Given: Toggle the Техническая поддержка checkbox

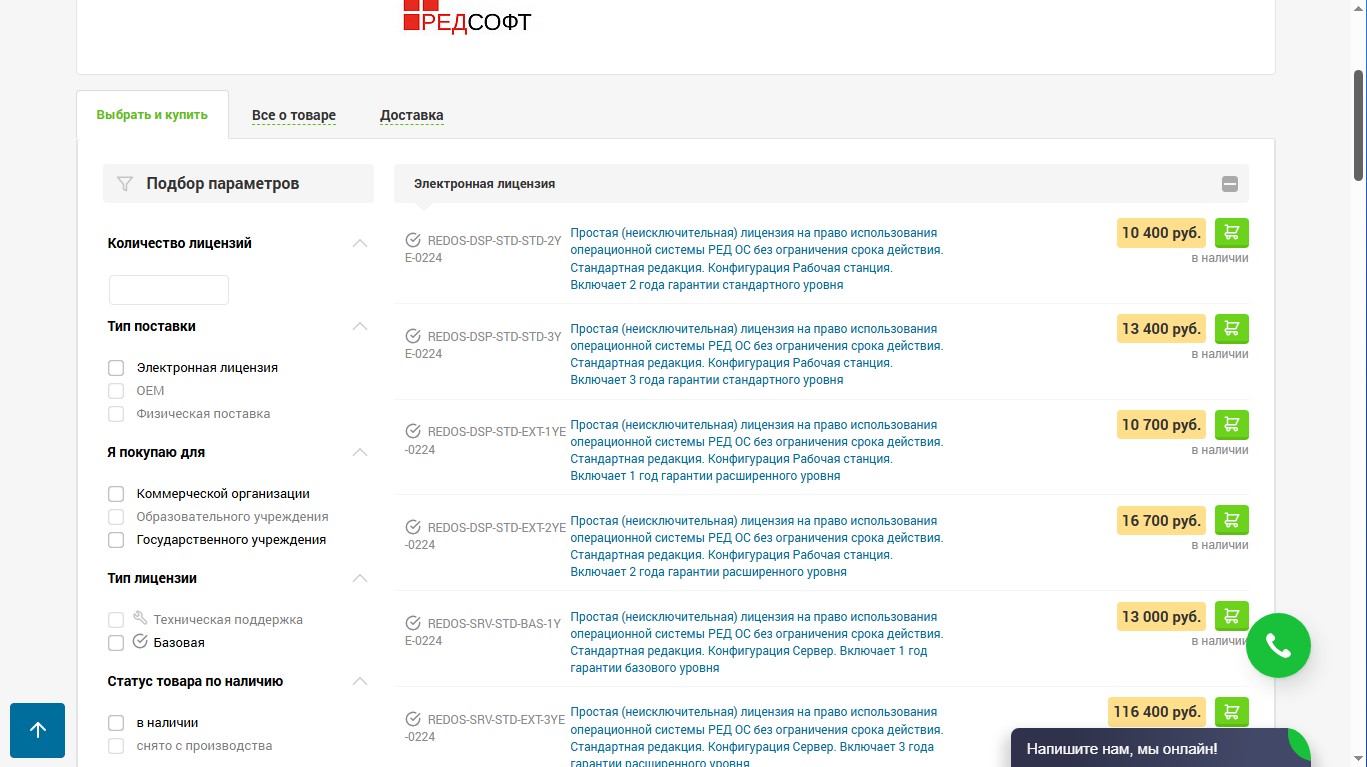Looking at the screenshot, I should (116, 620).
